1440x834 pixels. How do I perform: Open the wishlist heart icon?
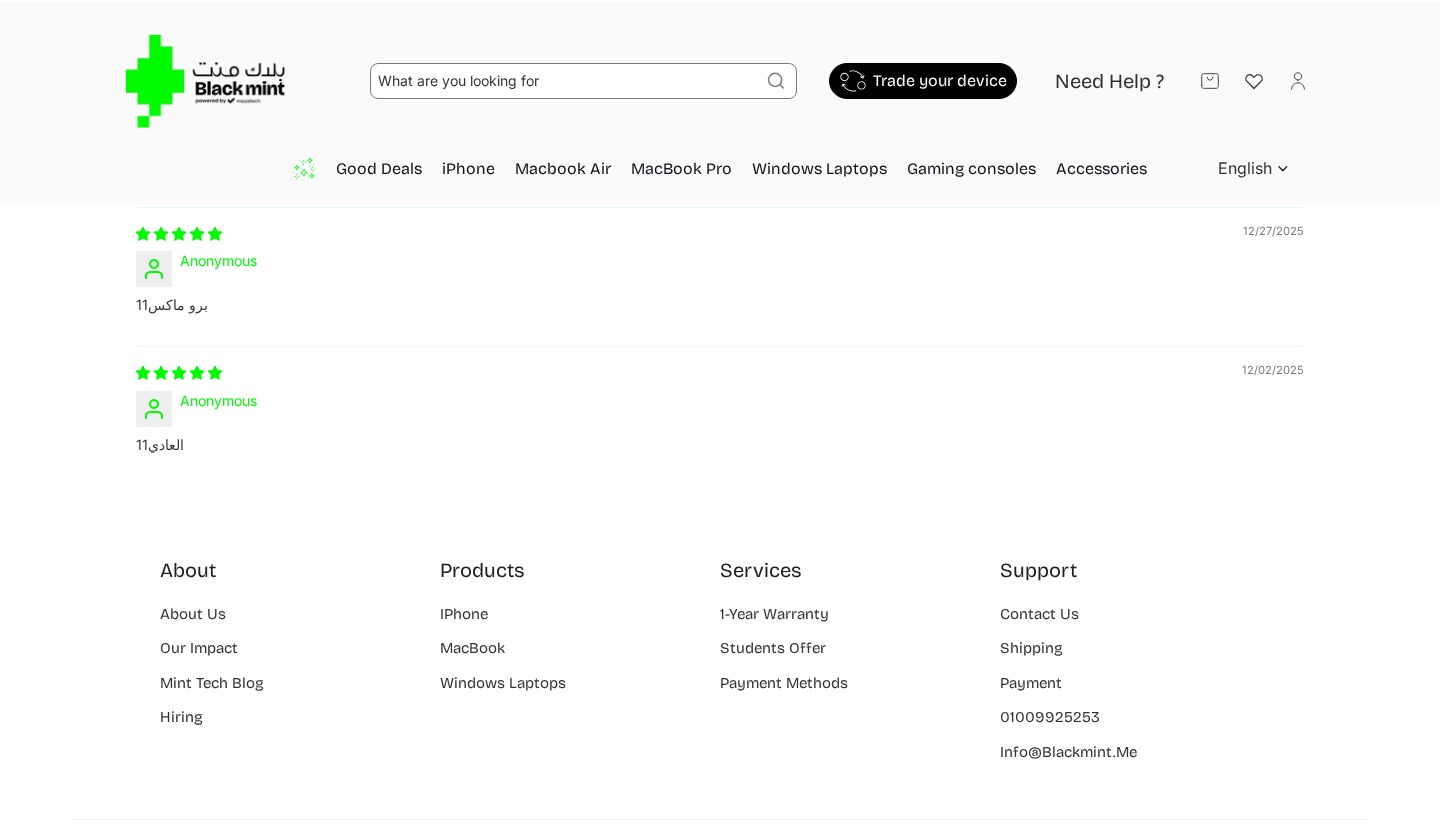[1254, 81]
